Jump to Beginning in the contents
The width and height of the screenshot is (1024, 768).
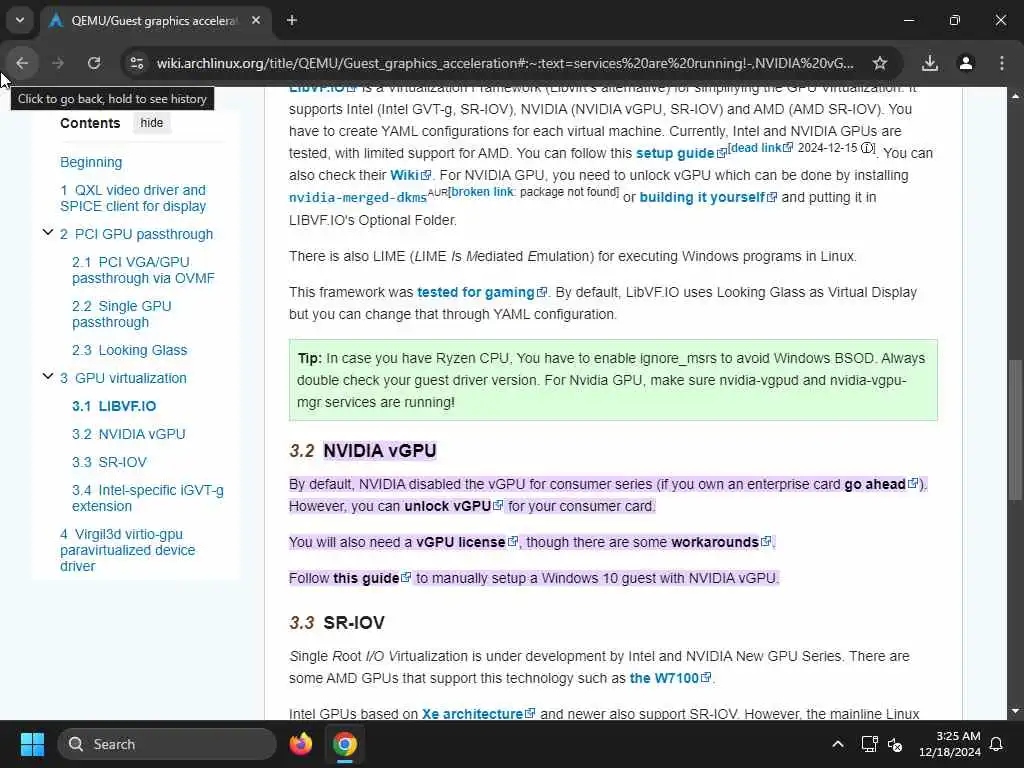[91, 162]
